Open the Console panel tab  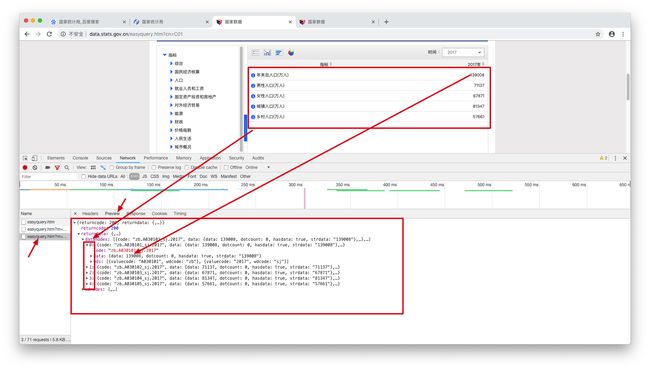tap(80, 158)
